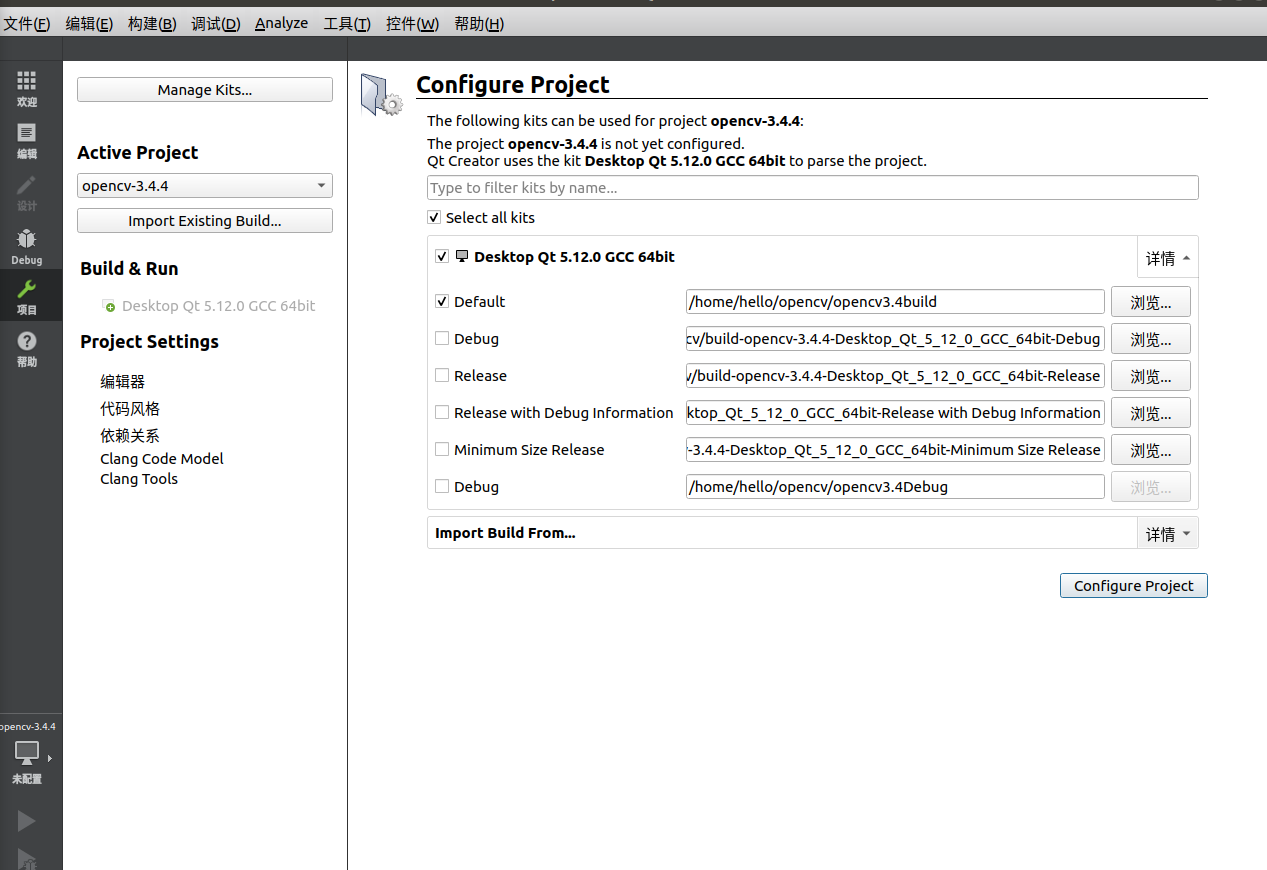Click 浏览 Browse button for Release path

[1151, 376]
